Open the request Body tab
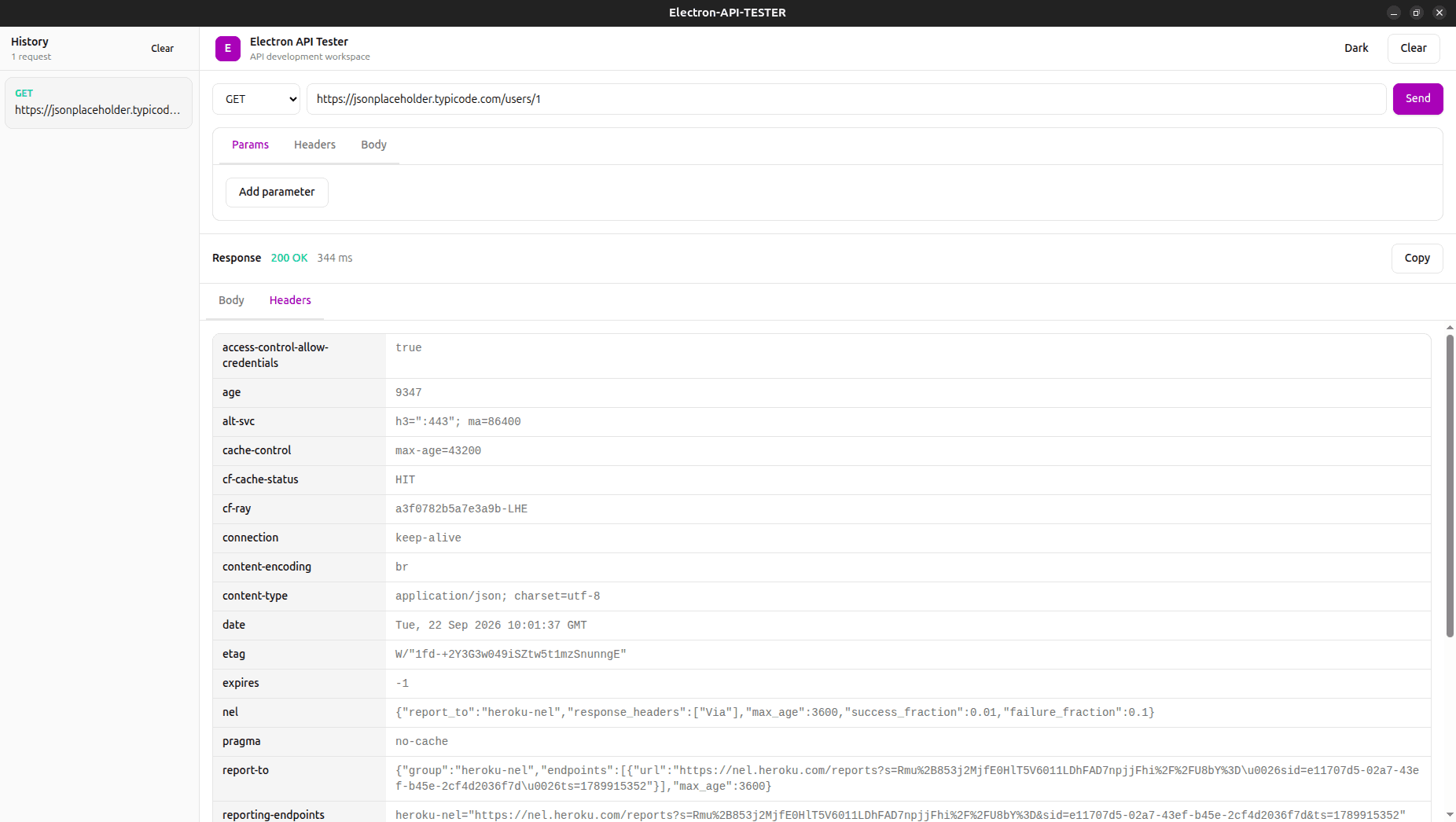 (x=373, y=145)
